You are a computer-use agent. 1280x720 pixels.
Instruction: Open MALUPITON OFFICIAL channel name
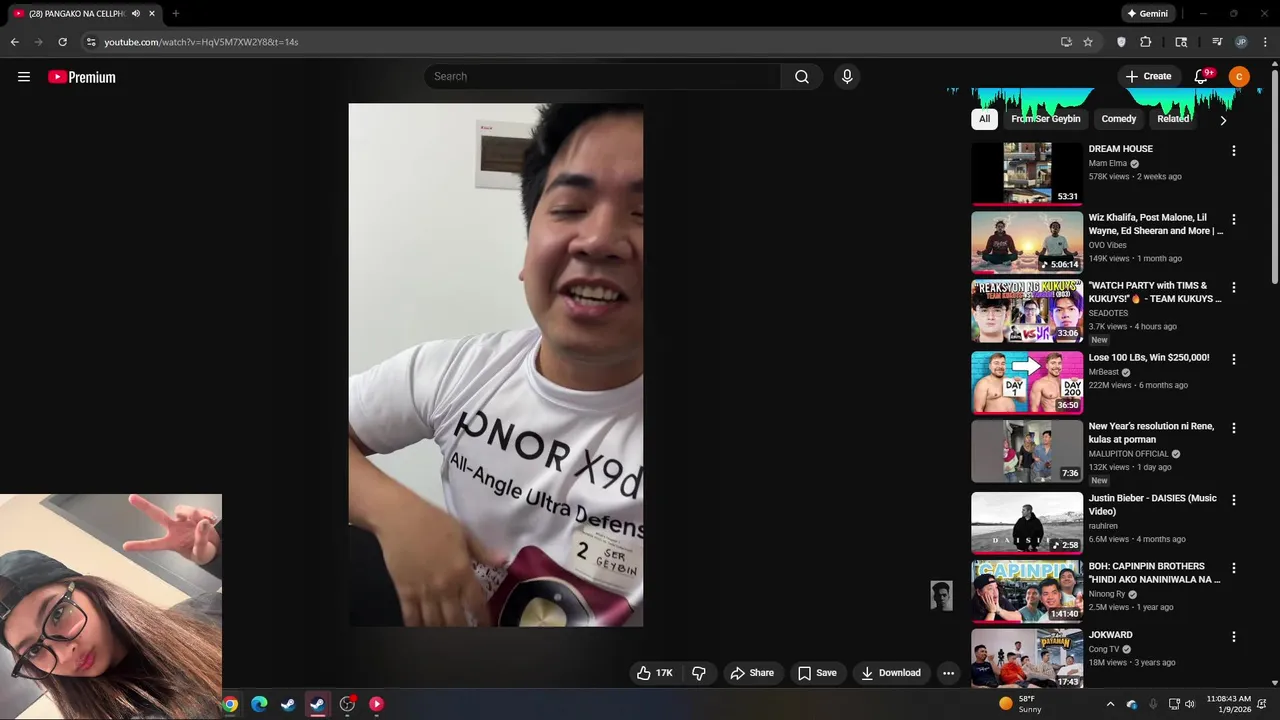pos(1128,454)
